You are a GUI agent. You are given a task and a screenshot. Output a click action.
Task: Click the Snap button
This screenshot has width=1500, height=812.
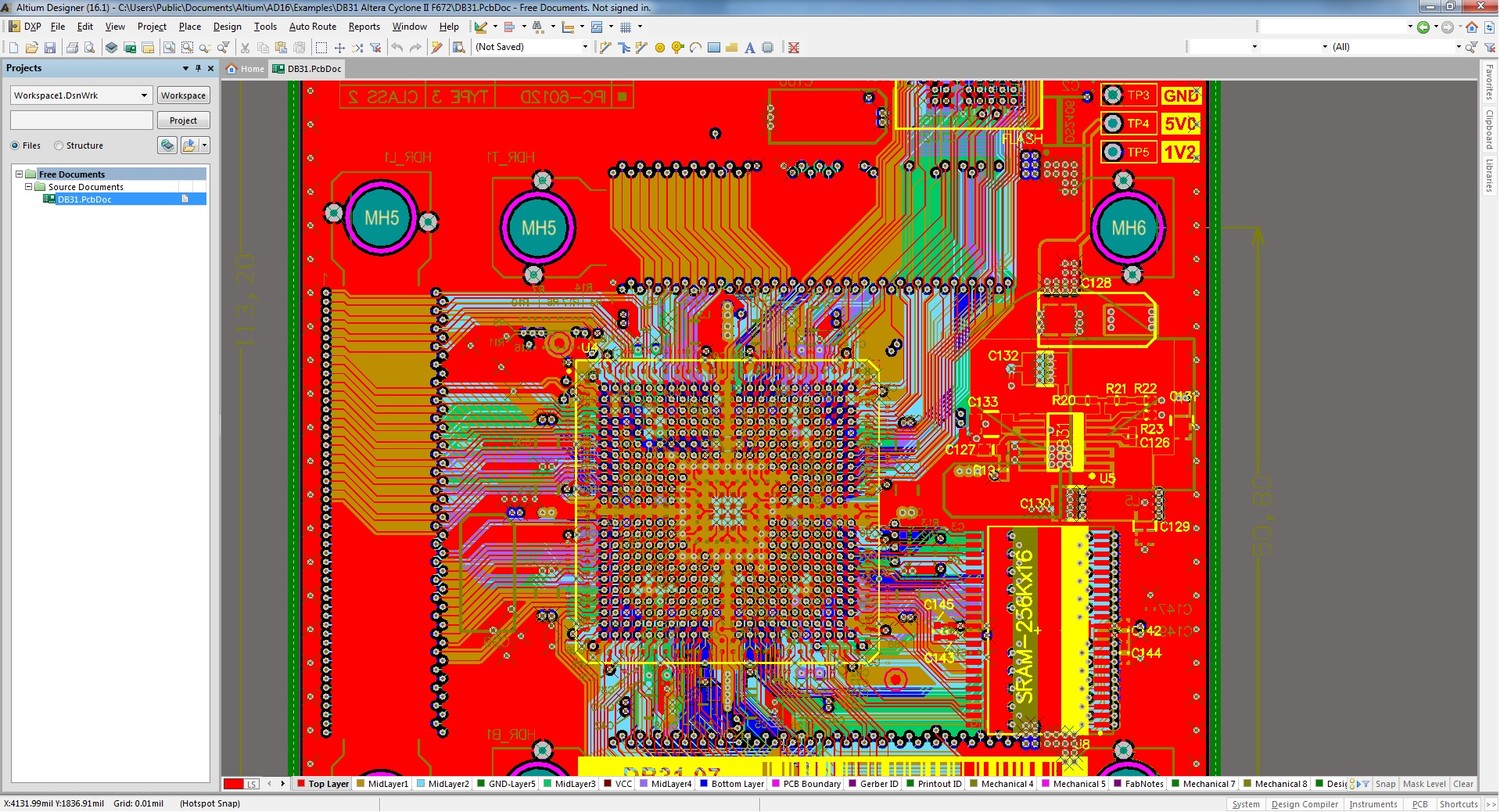click(x=1385, y=784)
